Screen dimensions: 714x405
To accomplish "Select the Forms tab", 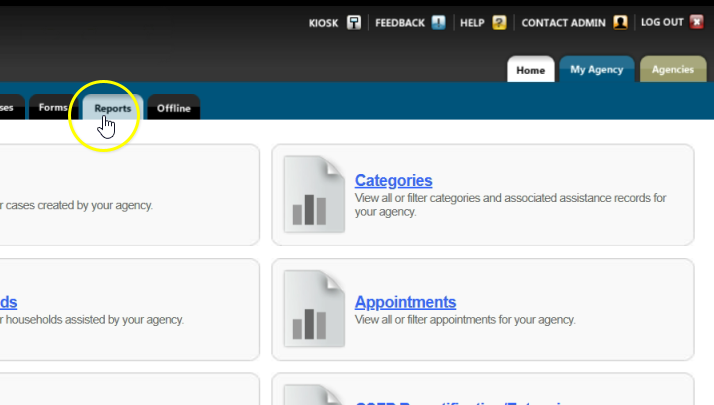I will point(52,108).
